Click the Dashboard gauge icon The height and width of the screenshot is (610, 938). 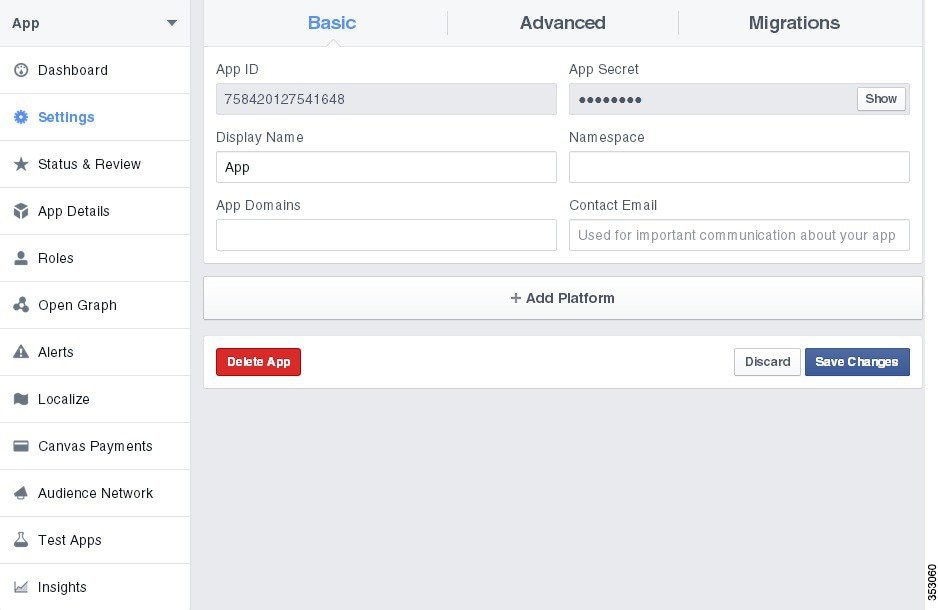pyautogui.click(x=20, y=70)
